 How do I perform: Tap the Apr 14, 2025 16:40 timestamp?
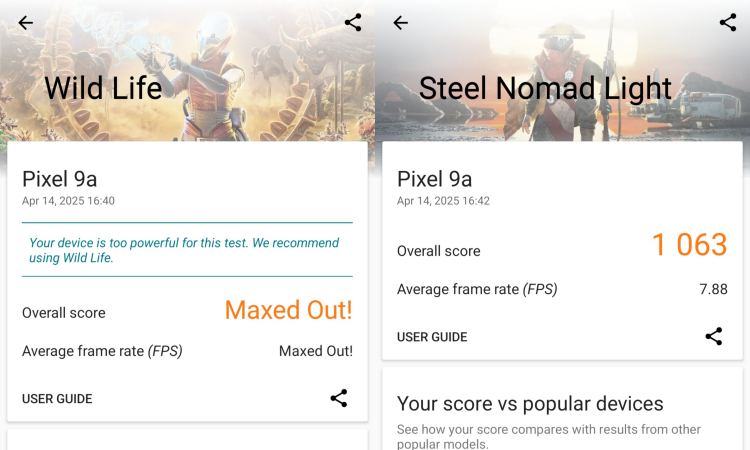pyautogui.click(x=68, y=201)
